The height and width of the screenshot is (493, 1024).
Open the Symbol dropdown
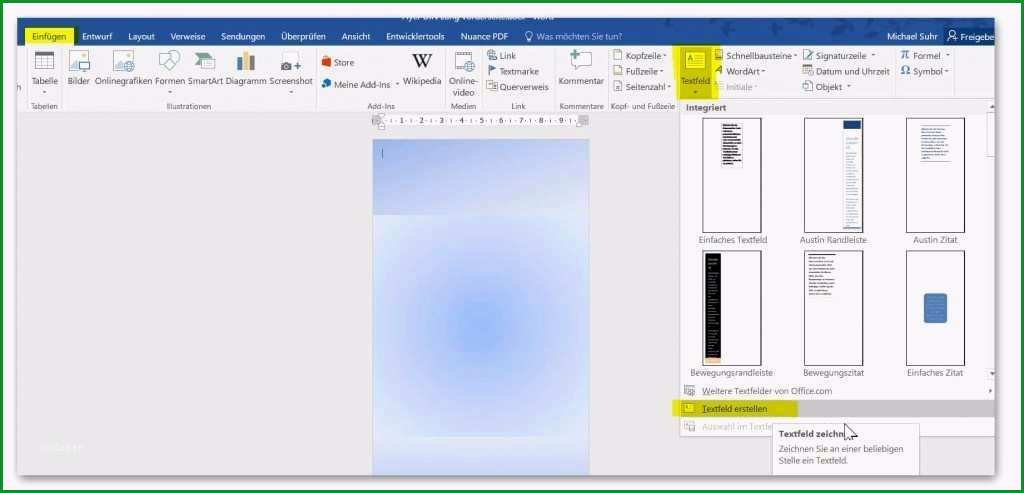click(x=924, y=71)
